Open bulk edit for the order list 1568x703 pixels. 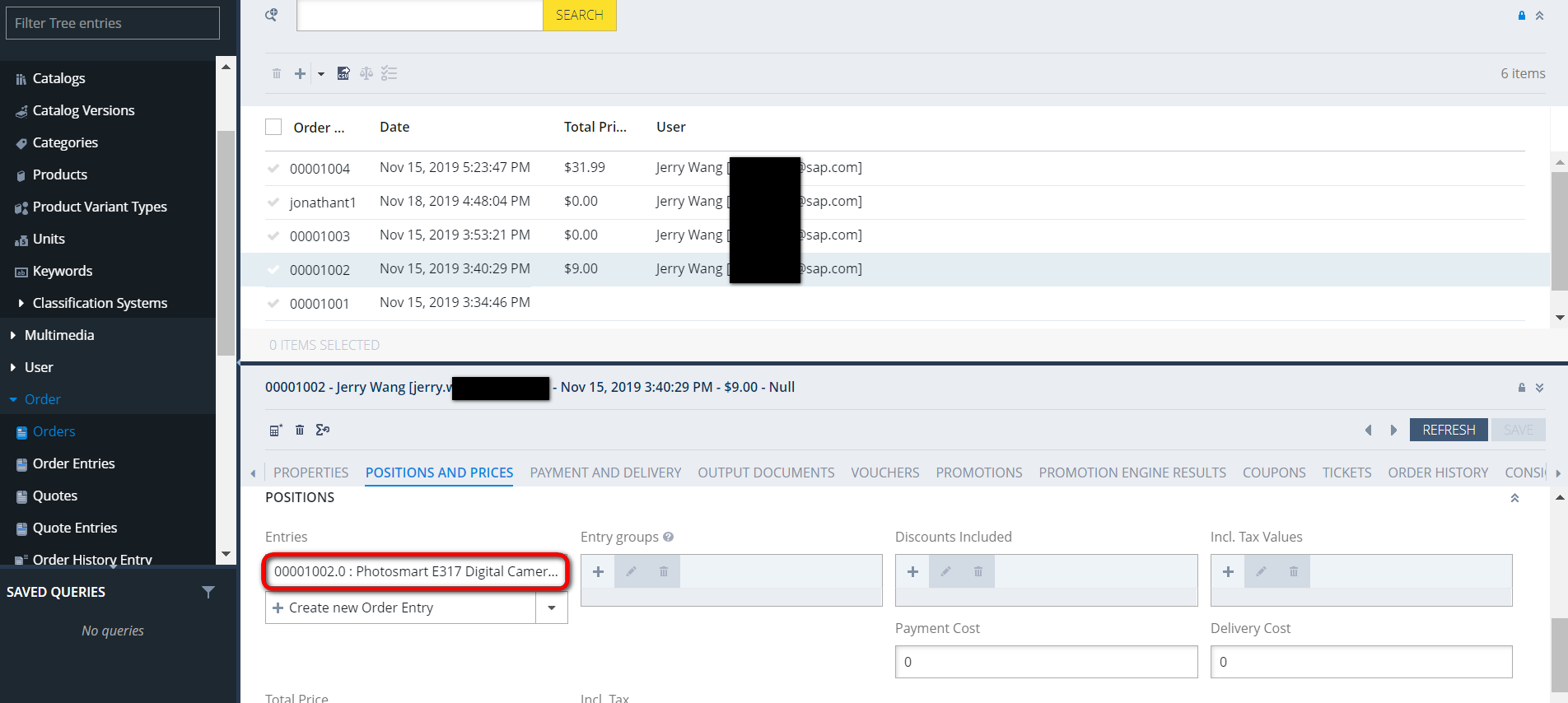[390, 73]
